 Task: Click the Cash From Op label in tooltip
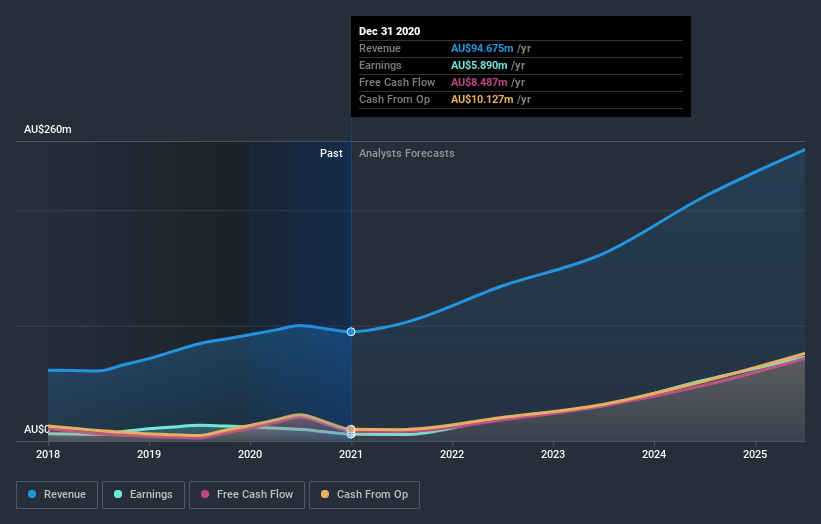pos(395,99)
